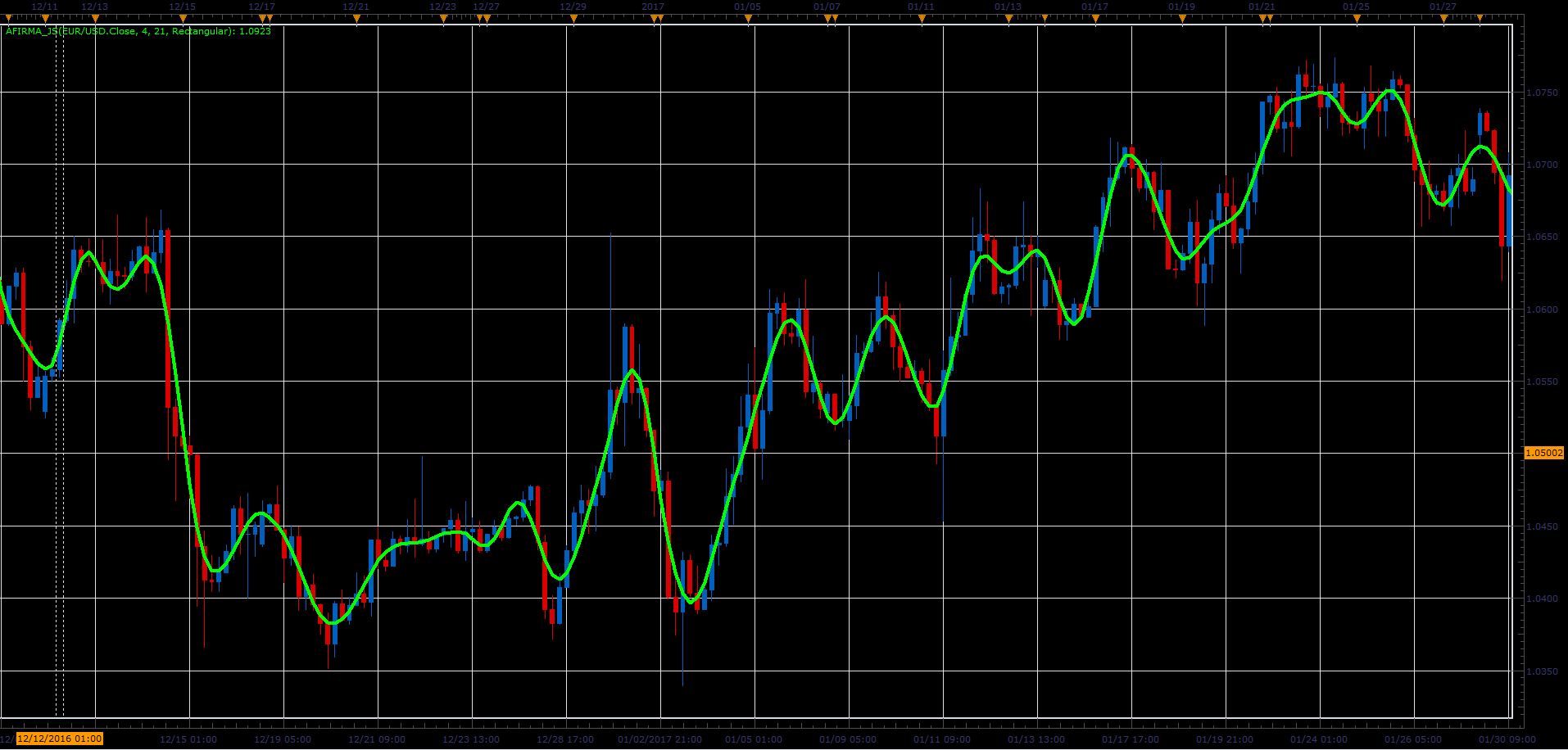The width and height of the screenshot is (1568, 750).
Task: Click the 12/15 01:00 time label
Action: coord(188,739)
